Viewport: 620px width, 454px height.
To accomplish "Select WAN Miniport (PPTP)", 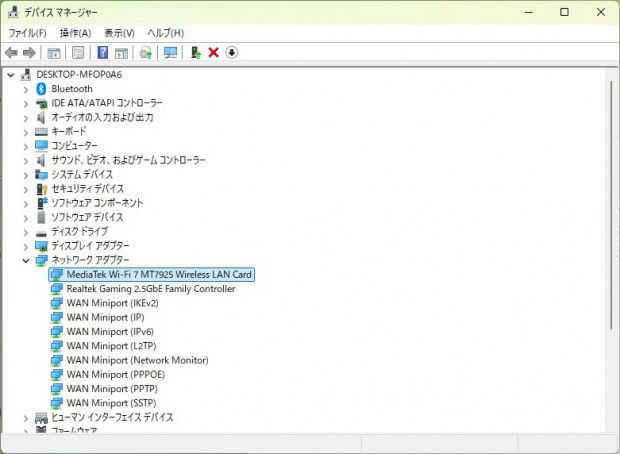I will (112, 389).
